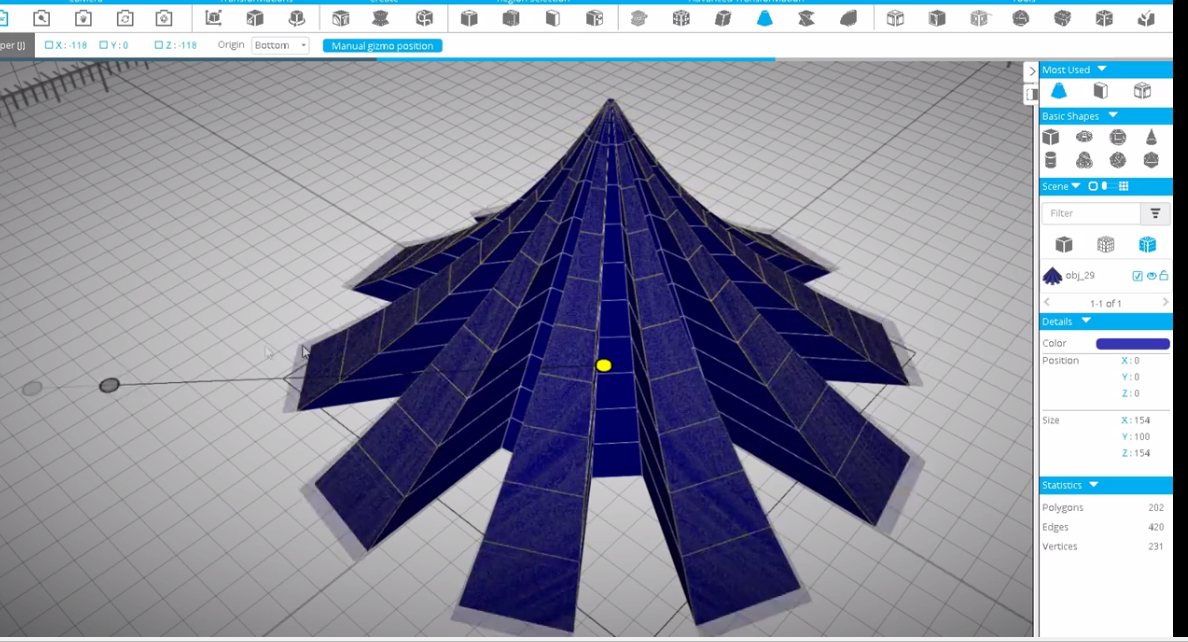Image resolution: width=1188 pixels, height=642 pixels.
Task: Switch Scene list to grid view icon
Action: click(1124, 186)
